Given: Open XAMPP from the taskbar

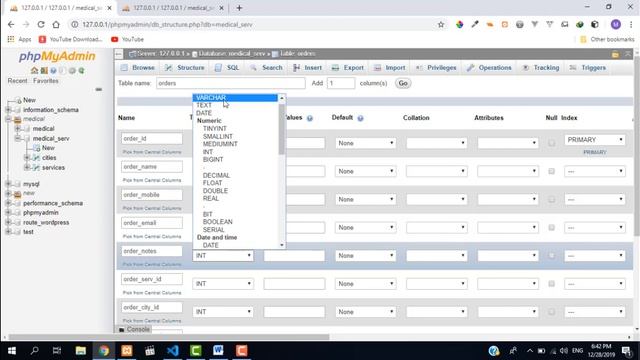Looking at the screenshot, I should [127, 351].
